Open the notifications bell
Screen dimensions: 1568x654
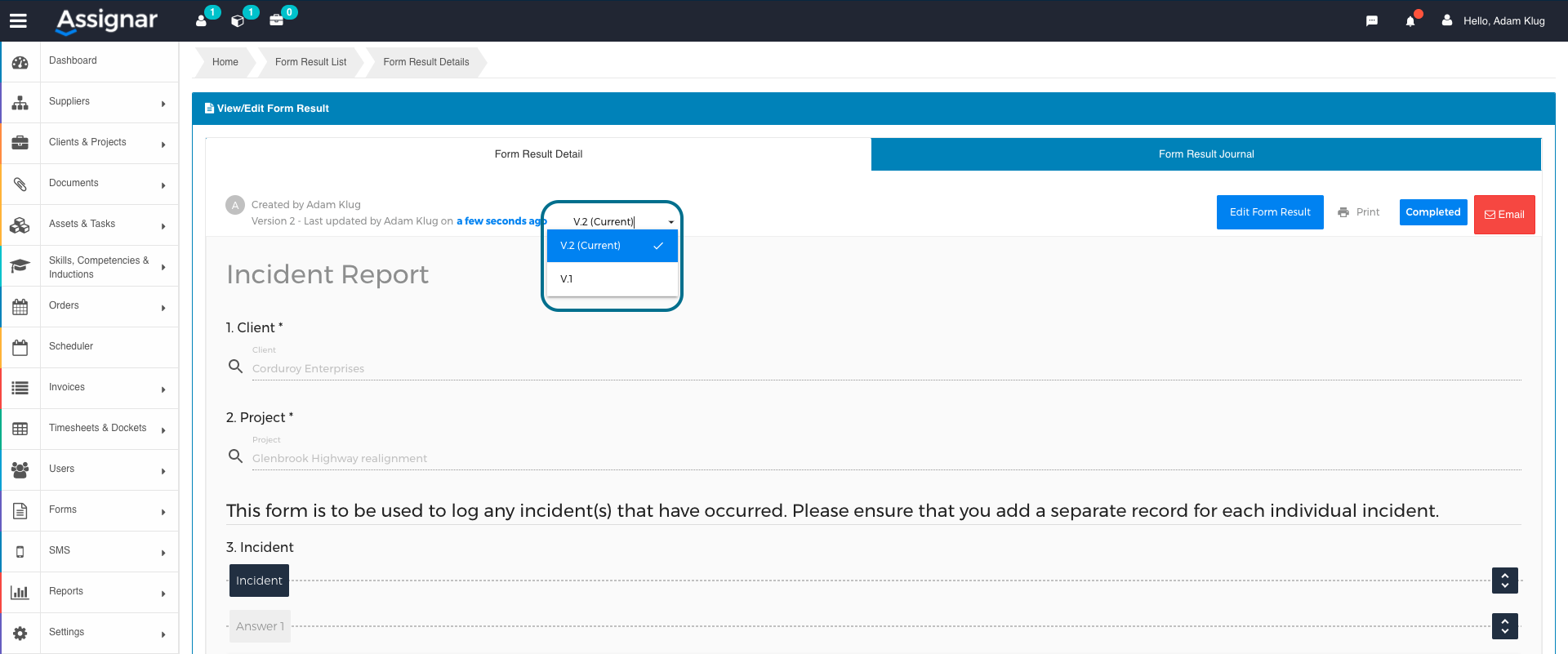tap(1410, 21)
